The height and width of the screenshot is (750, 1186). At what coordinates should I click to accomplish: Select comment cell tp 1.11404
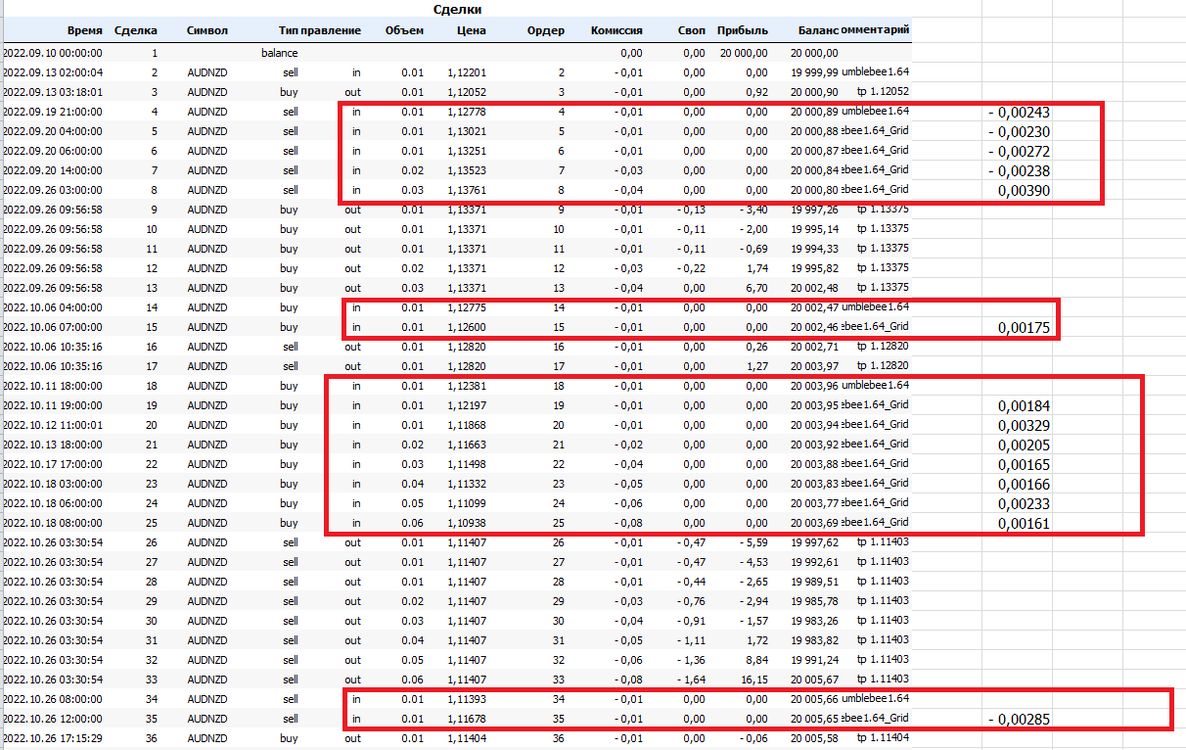pos(883,738)
